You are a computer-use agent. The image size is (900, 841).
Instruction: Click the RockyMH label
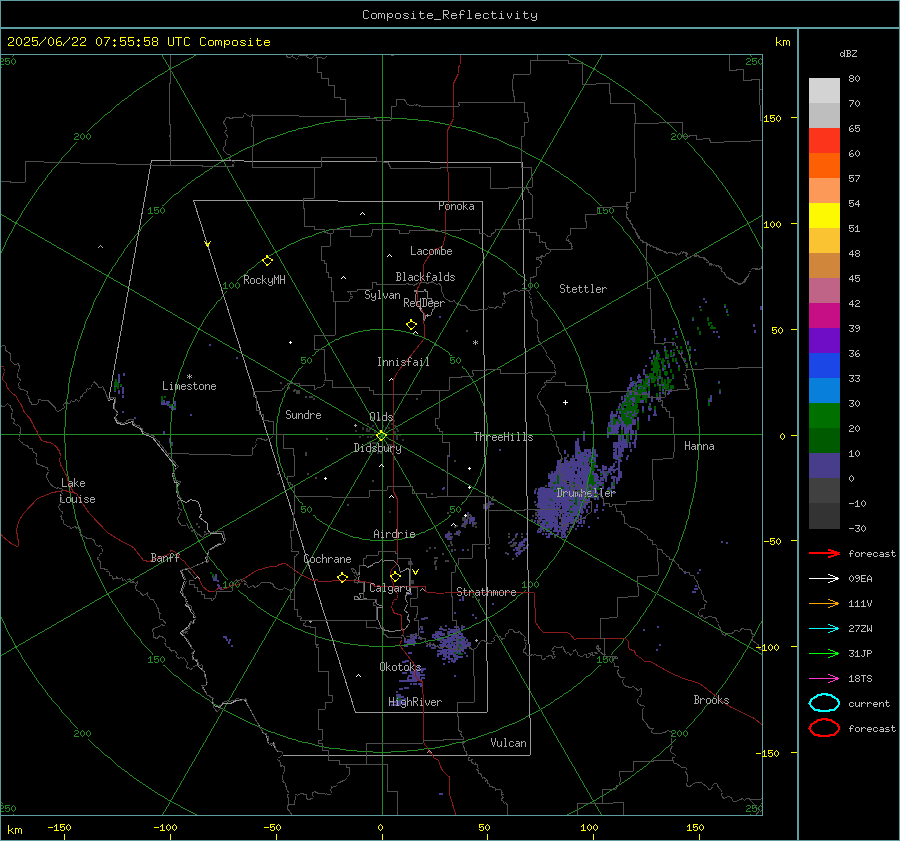264,280
